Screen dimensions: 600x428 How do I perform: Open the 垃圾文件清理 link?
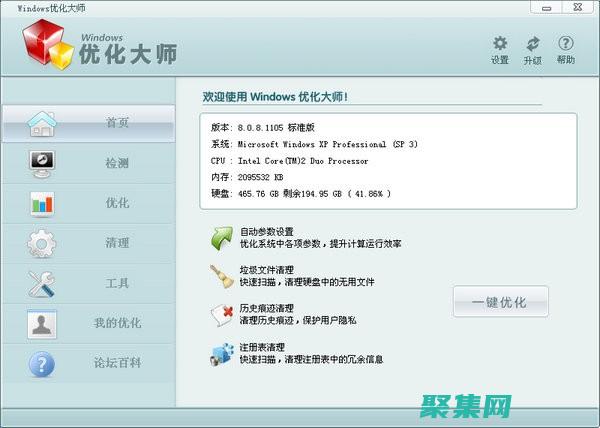point(267,270)
